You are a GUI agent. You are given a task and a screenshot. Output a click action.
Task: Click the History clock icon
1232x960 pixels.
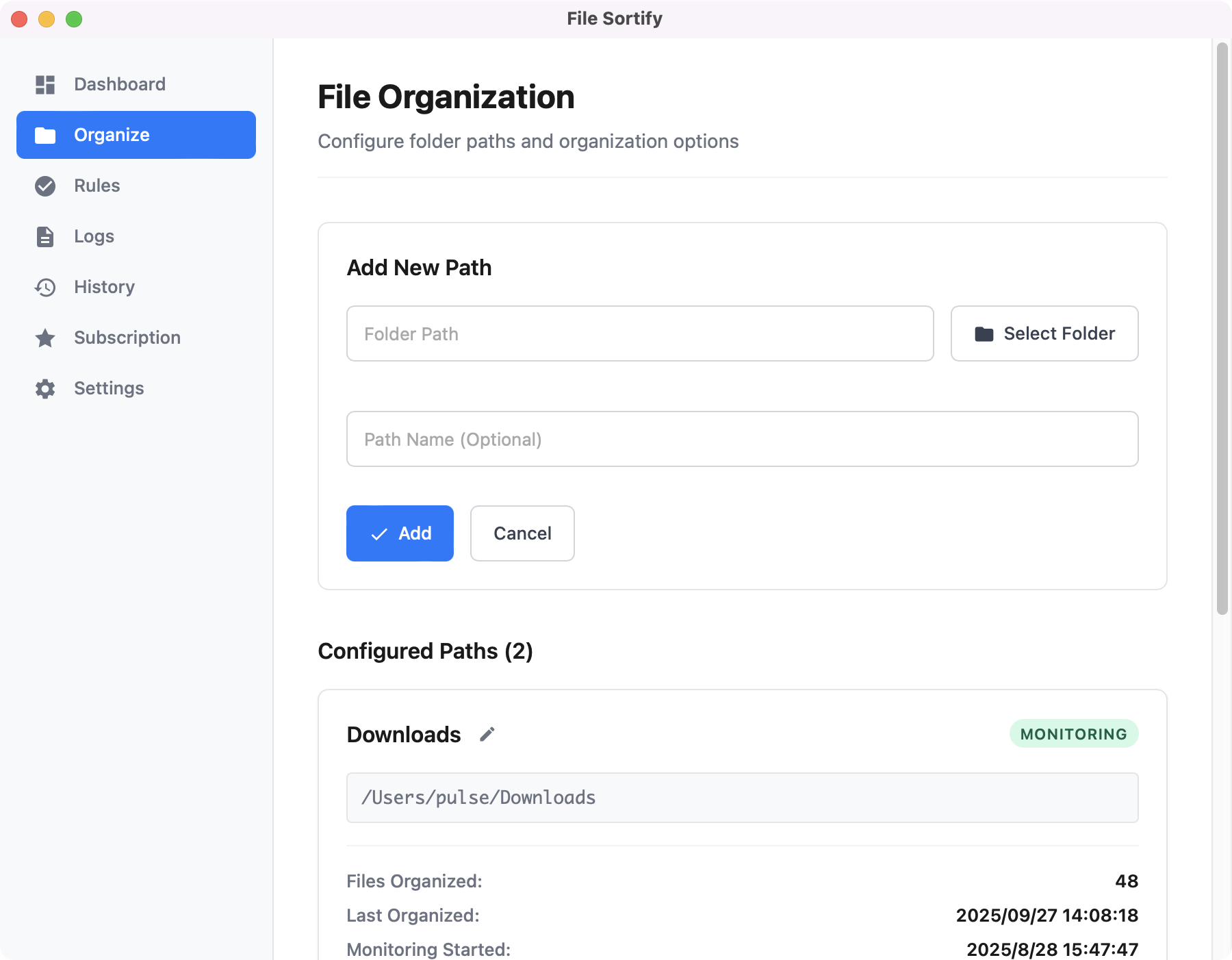coord(45,287)
